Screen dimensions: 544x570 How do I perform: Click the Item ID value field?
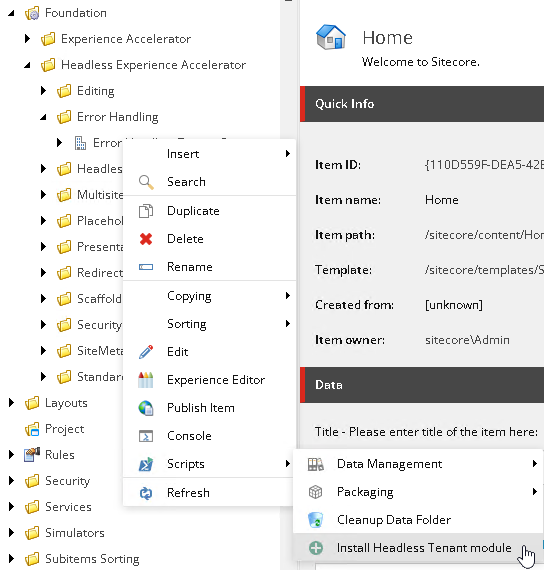(484, 165)
